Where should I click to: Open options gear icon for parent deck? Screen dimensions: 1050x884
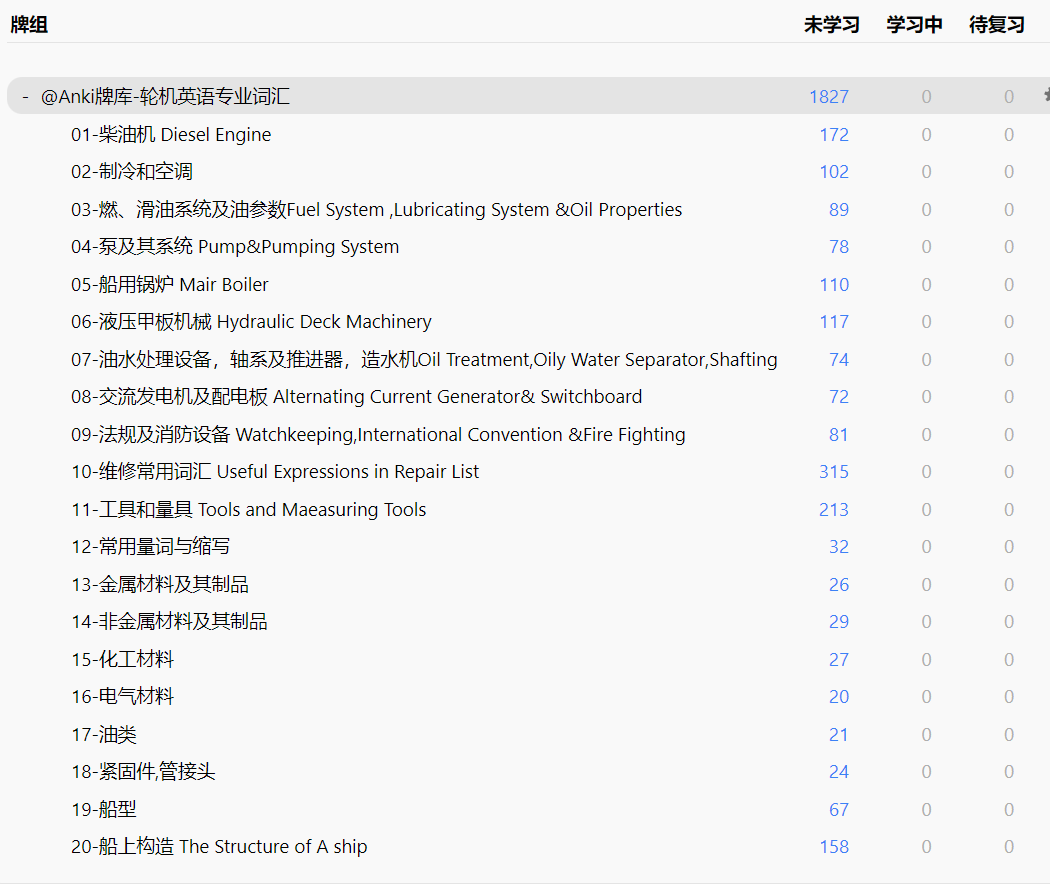click(1045, 95)
